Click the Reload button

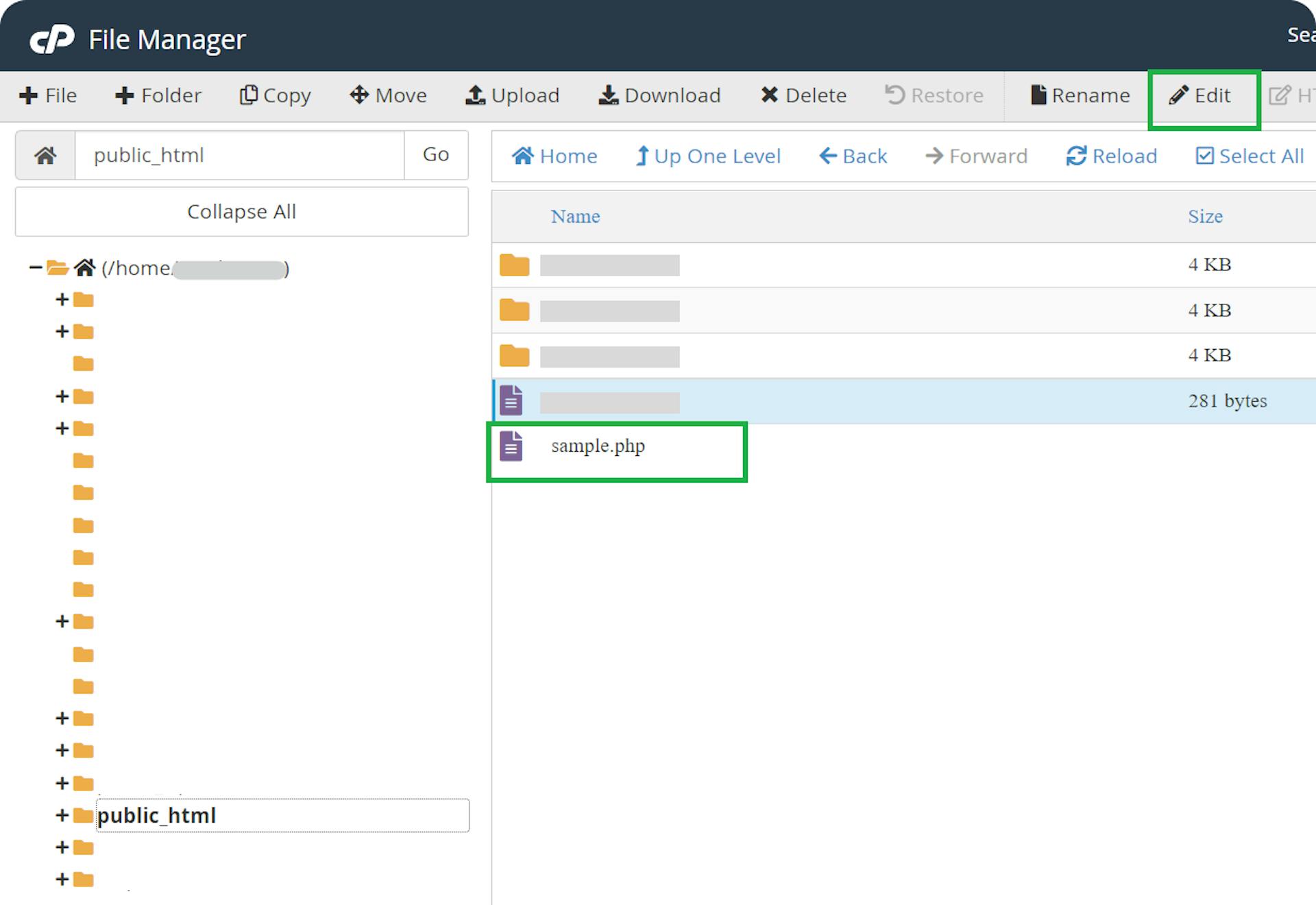[1111, 156]
